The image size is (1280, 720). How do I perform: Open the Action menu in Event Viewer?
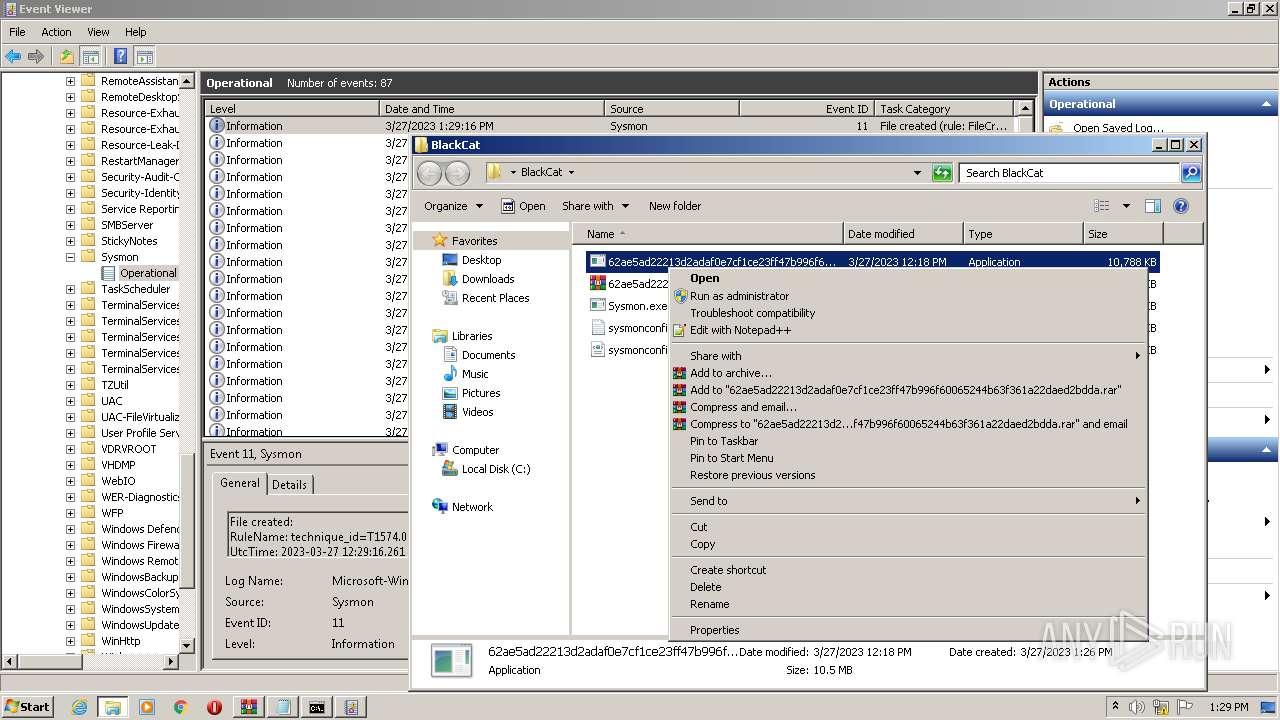56,32
